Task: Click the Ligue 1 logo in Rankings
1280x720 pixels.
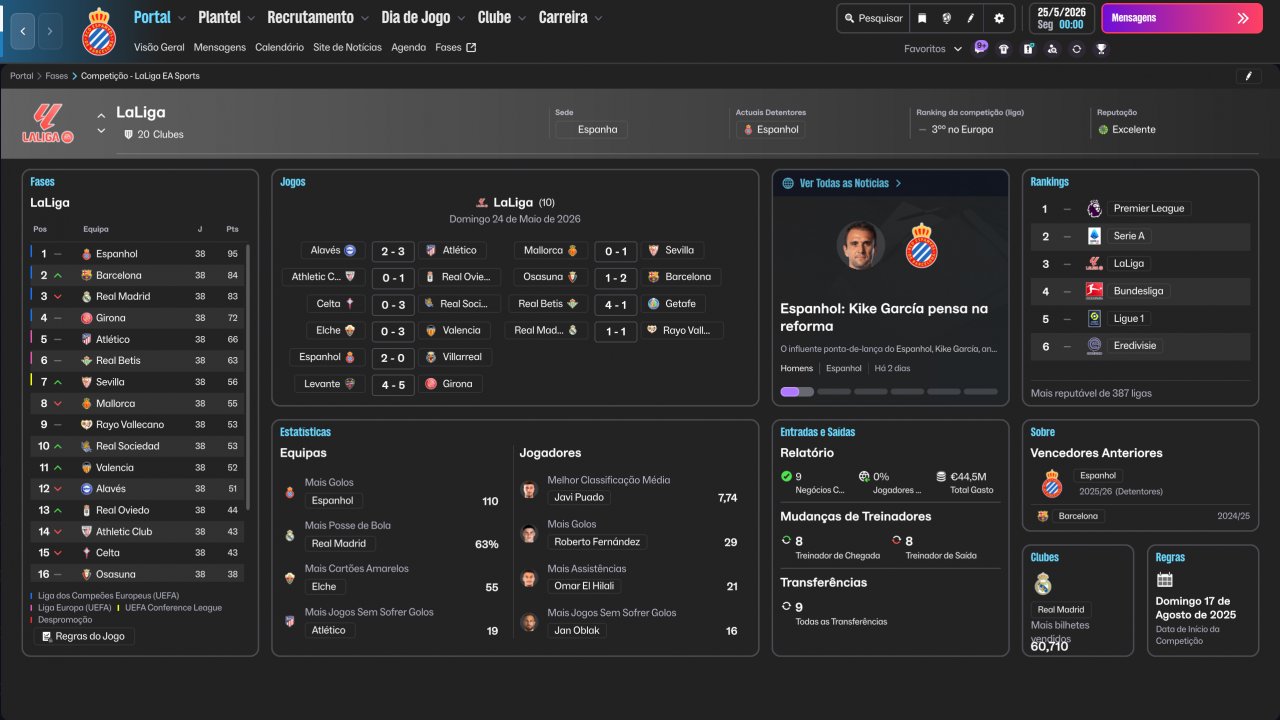Action: (x=1095, y=318)
